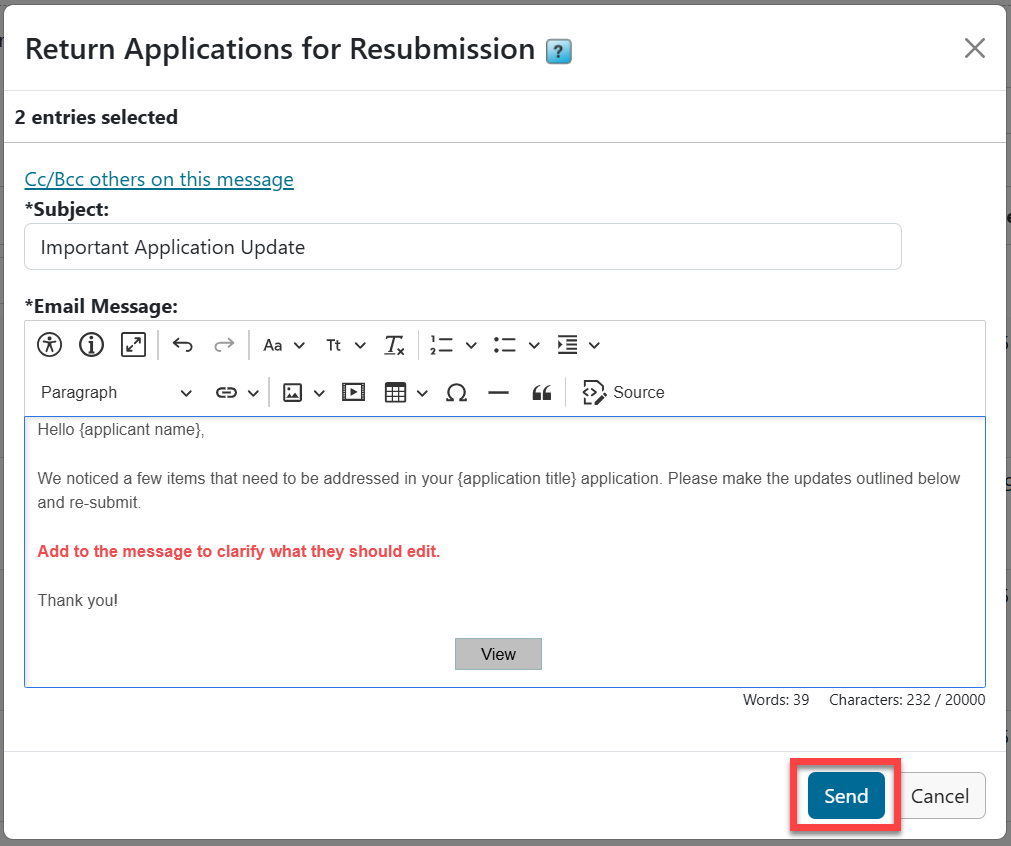Open the accessibility checker icon
1011x846 pixels.
point(50,345)
